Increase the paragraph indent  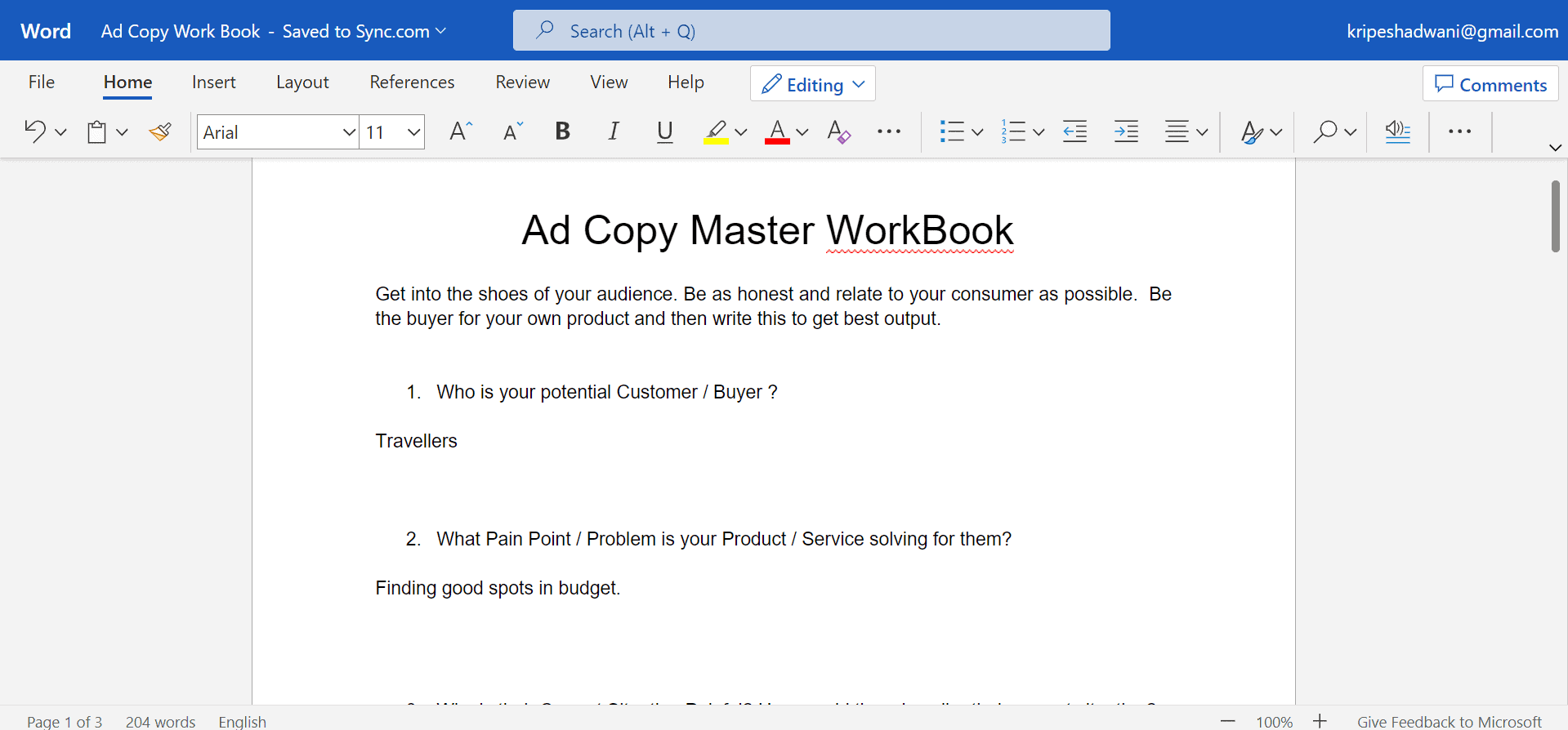[1126, 131]
